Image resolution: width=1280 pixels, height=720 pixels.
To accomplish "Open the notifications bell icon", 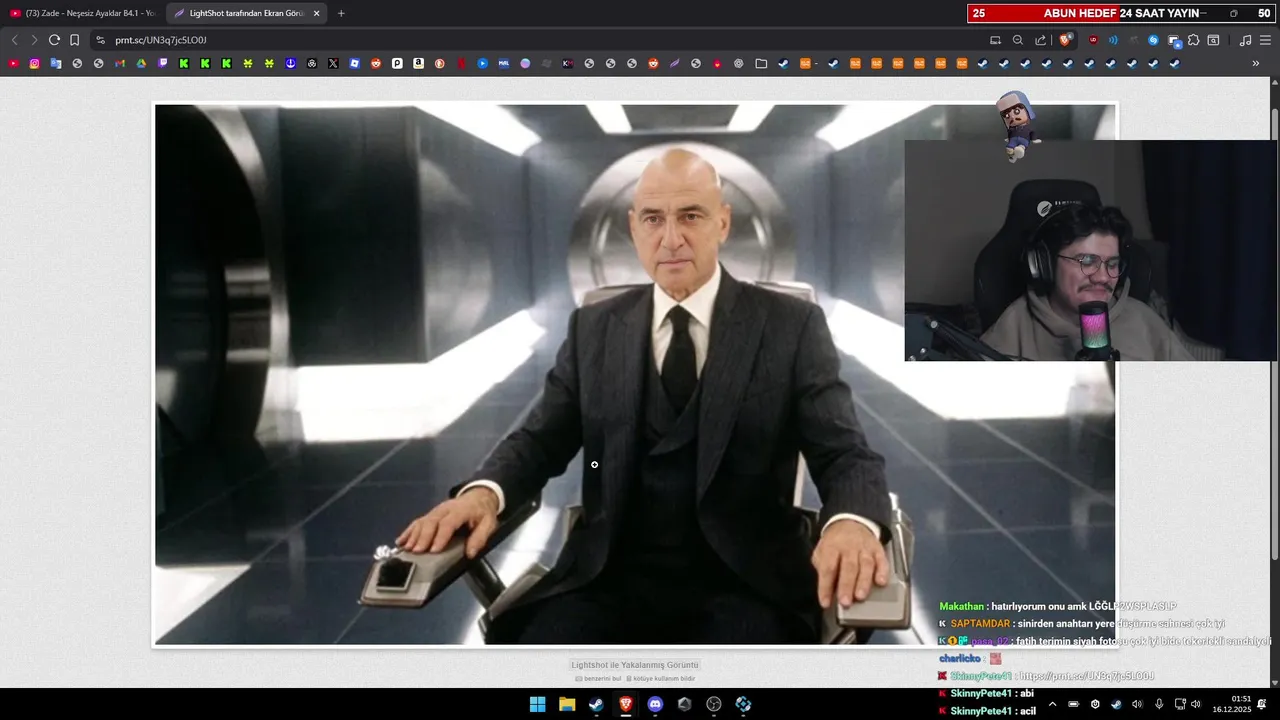I will 1262,704.
